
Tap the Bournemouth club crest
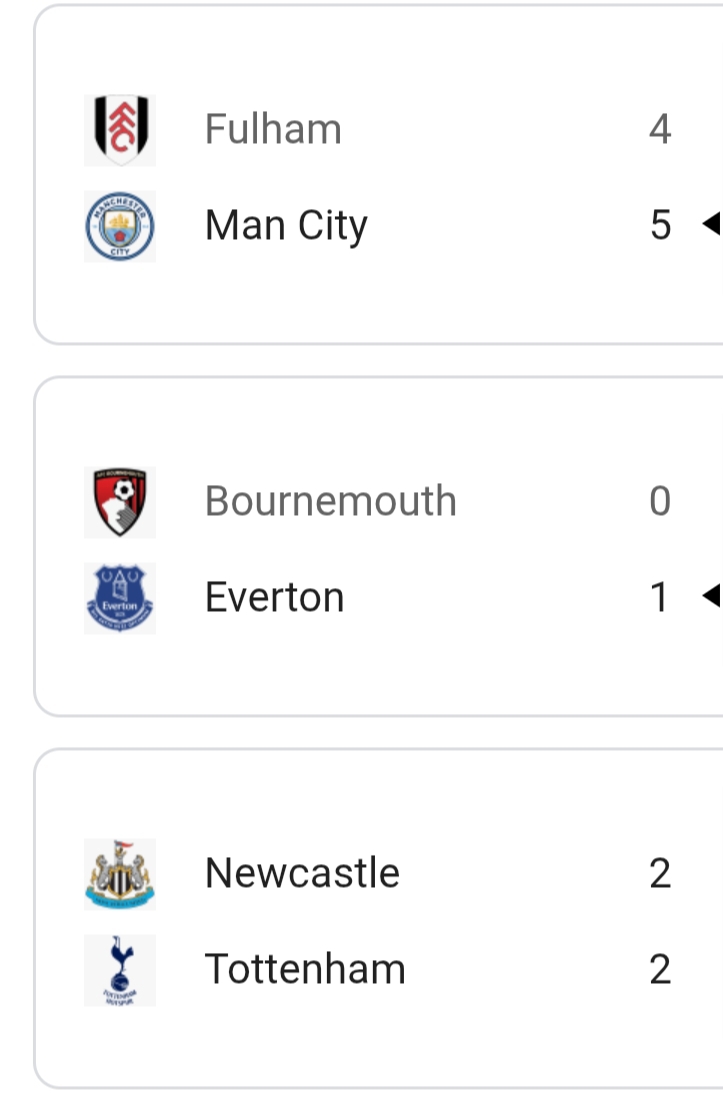click(x=120, y=502)
